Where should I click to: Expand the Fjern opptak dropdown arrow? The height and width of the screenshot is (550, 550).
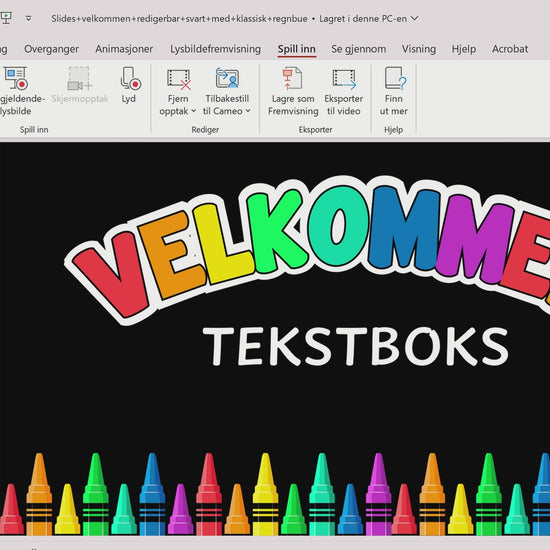coord(193,111)
